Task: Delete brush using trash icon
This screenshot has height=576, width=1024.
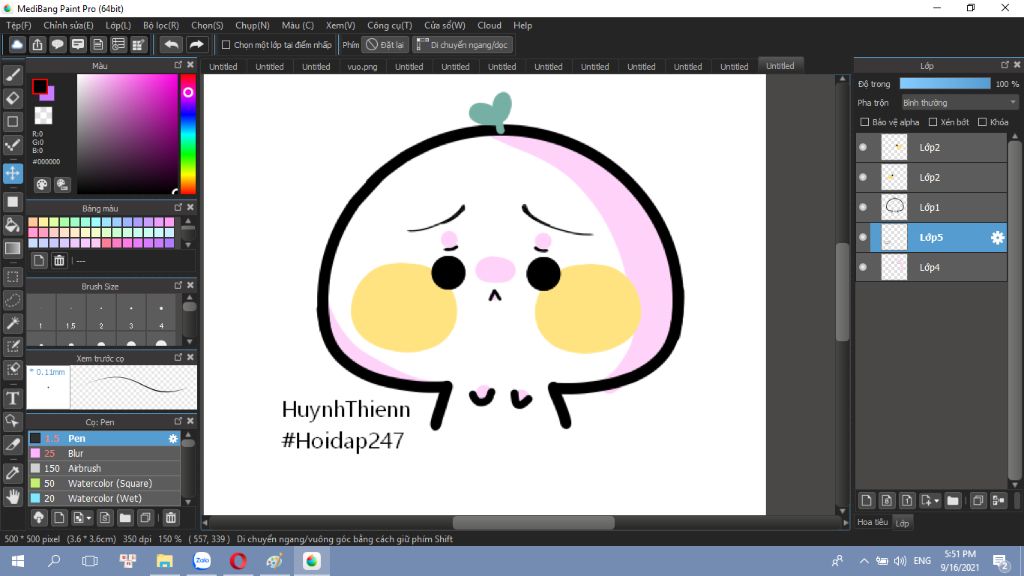Action: click(170, 518)
